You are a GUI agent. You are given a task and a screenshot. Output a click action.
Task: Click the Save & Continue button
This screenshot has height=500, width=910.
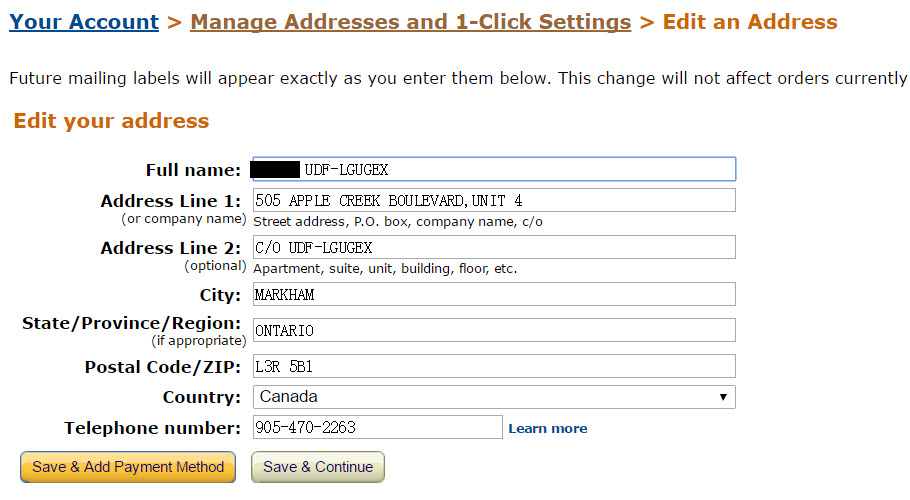(x=318, y=467)
